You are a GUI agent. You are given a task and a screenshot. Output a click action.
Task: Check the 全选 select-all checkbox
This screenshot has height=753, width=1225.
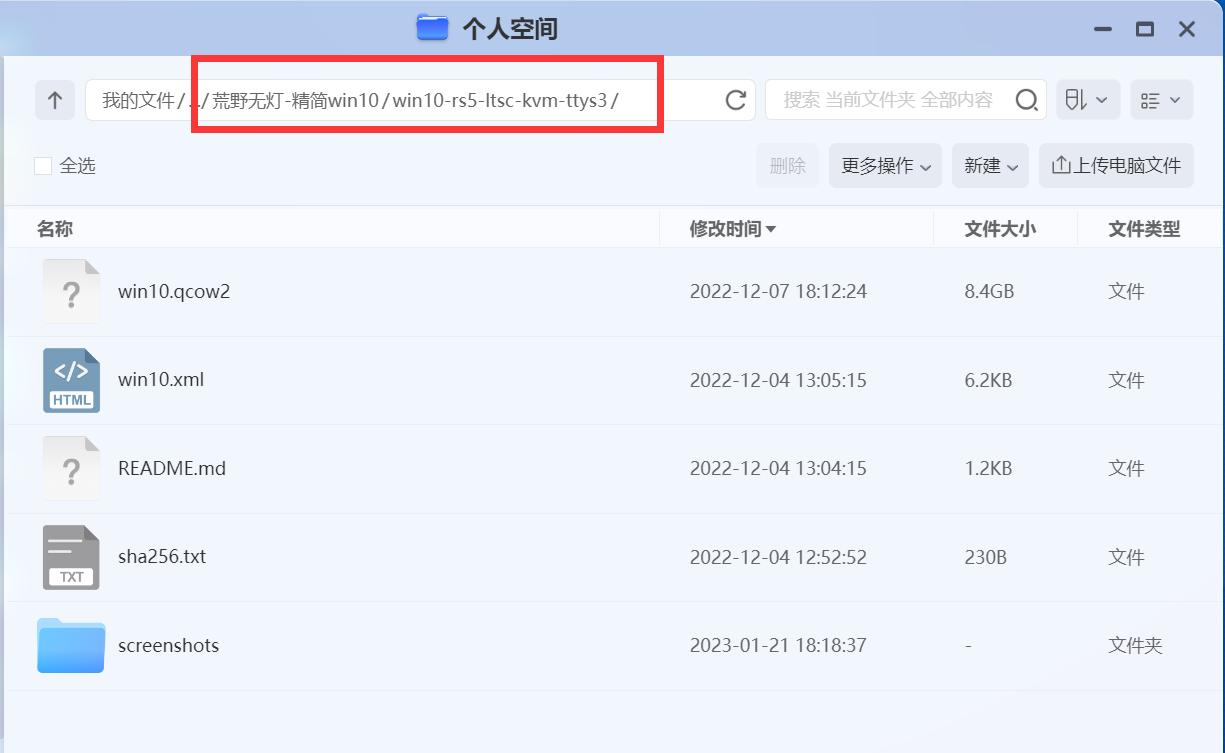pos(42,165)
